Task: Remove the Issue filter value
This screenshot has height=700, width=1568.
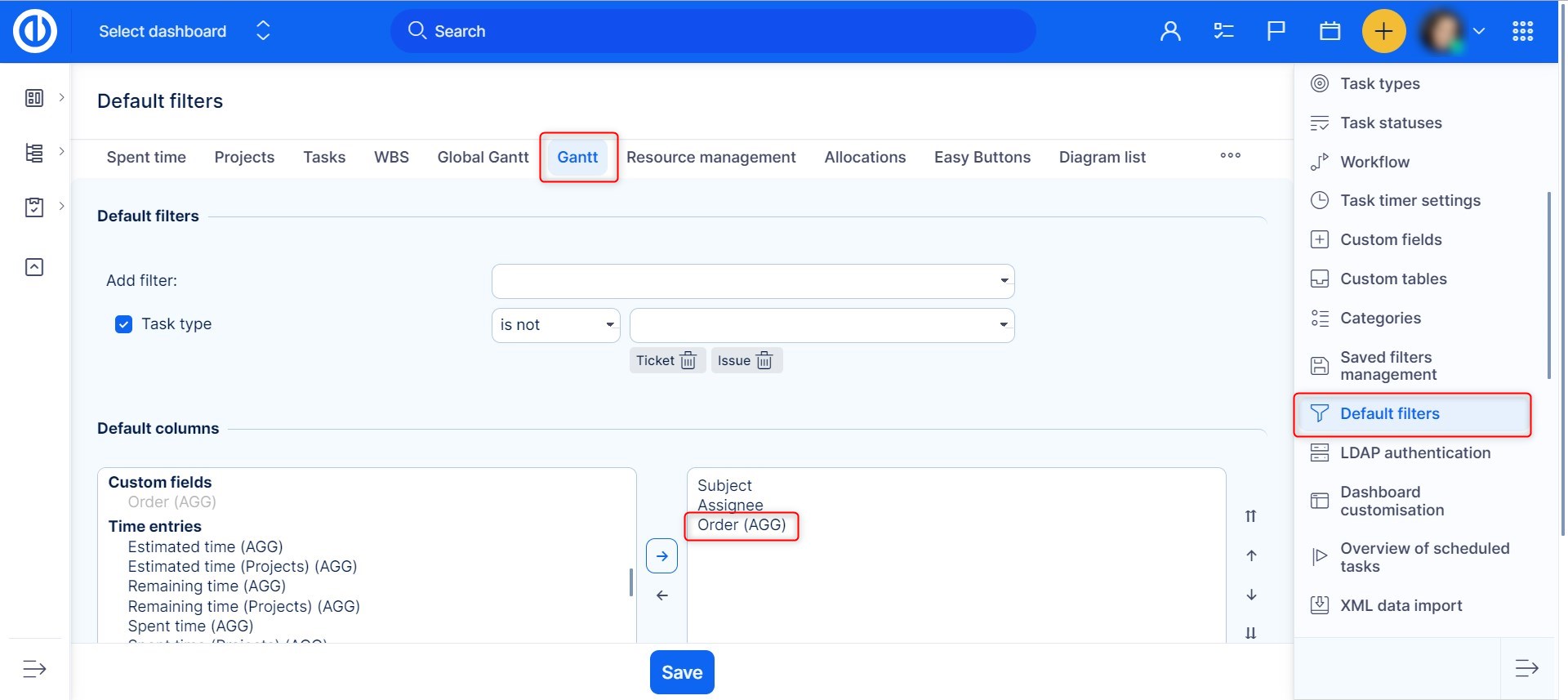Action: click(x=764, y=361)
